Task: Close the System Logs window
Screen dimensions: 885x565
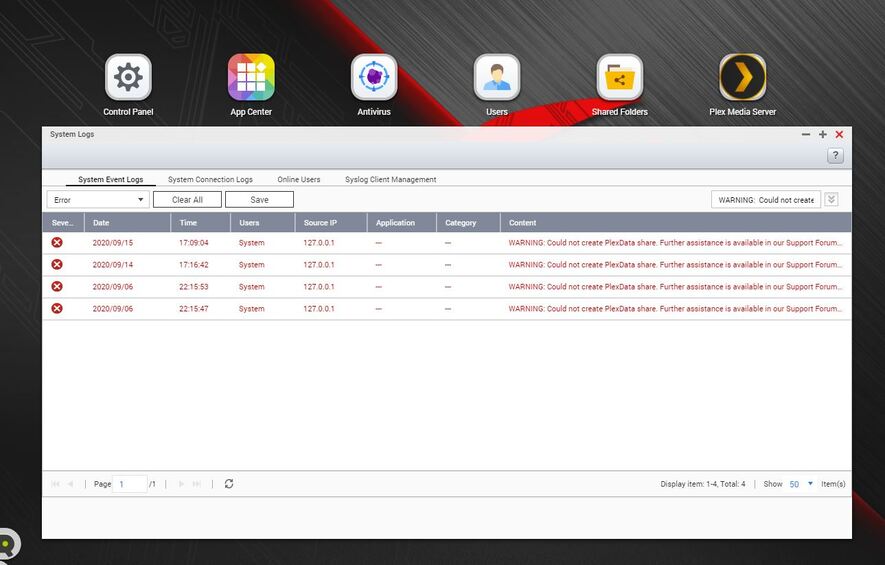Action: point(839,134)
